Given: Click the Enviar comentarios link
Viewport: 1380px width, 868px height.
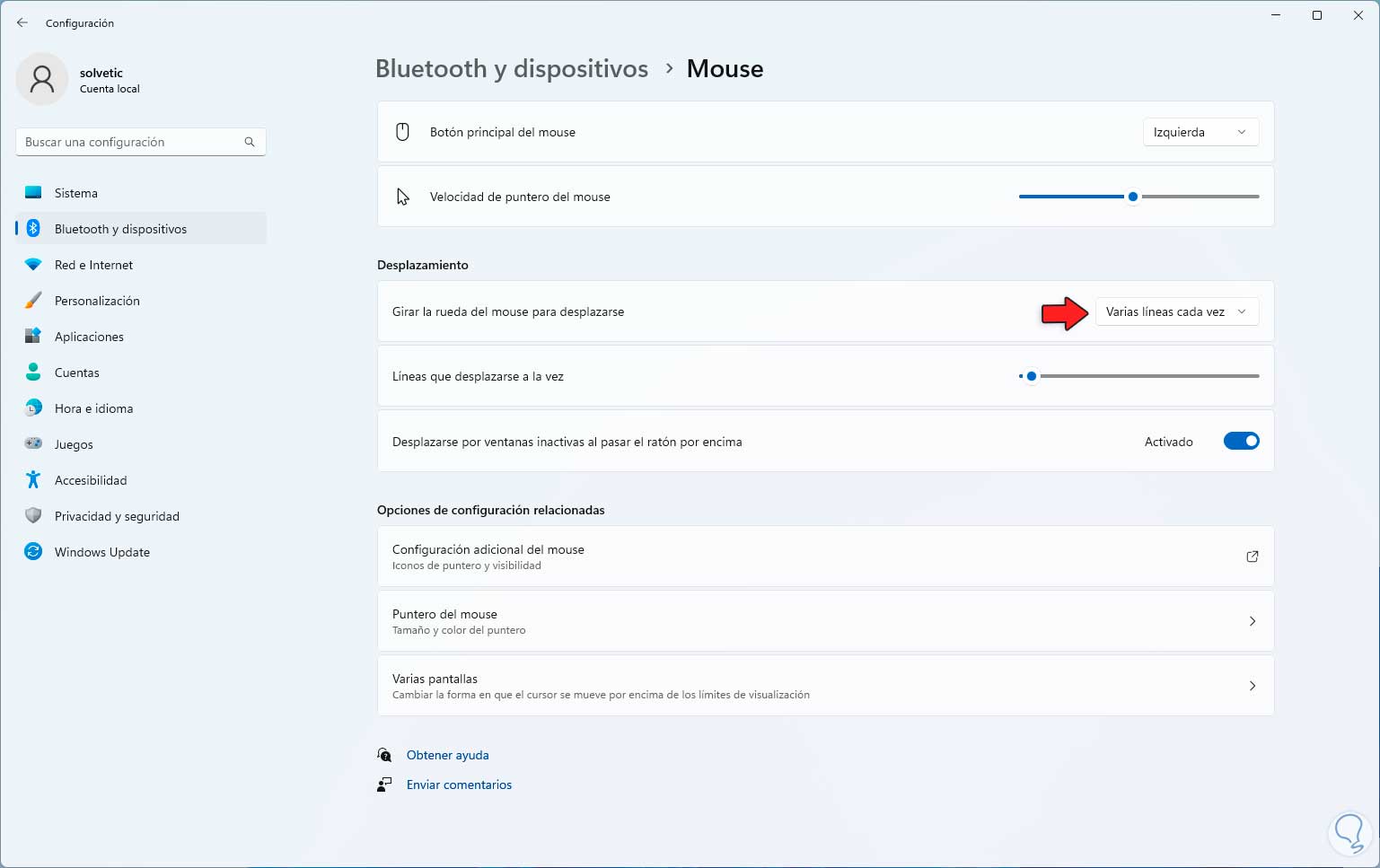Looking at the screenshot, I should pyautogui.click(x=459, y=785).
